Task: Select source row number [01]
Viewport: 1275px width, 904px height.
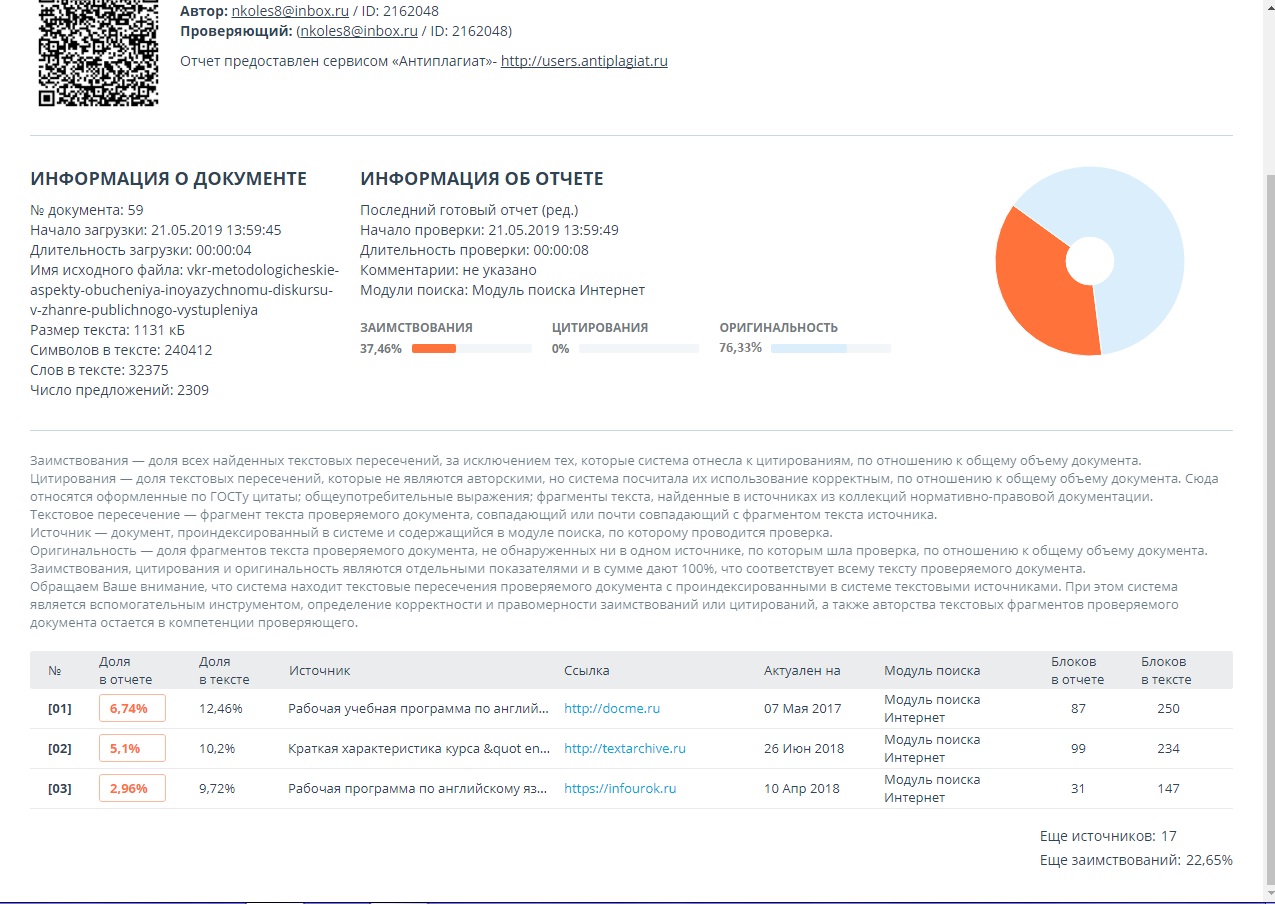Action: click(x=60, y=709)
